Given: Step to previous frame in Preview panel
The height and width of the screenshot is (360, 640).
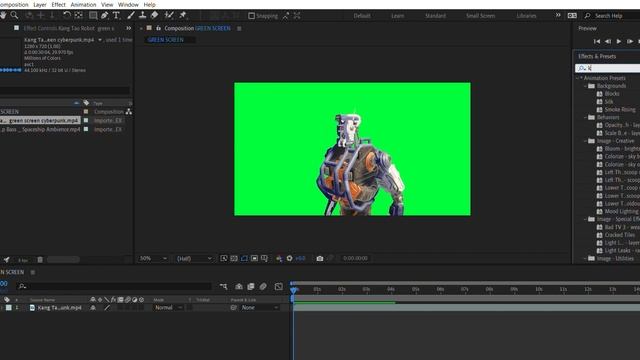Looking at the screenshot, I should [x=608, y=41].
